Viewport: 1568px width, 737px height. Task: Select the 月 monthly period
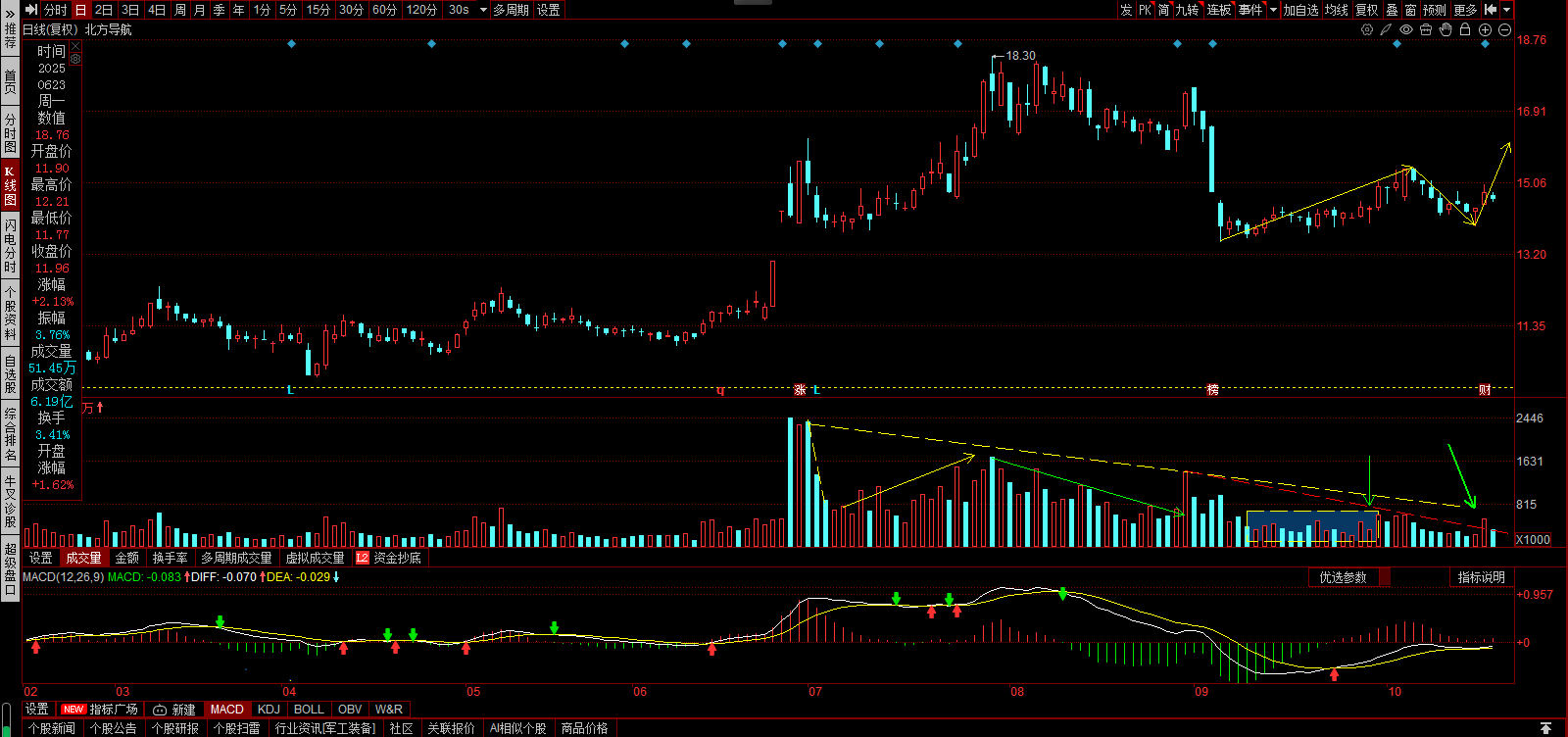coord(200,10)
